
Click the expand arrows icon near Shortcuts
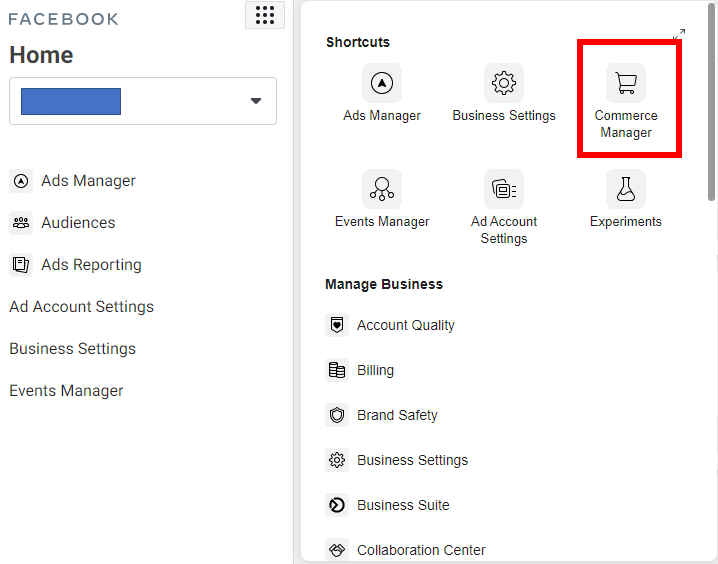click(x=679, y=34)
